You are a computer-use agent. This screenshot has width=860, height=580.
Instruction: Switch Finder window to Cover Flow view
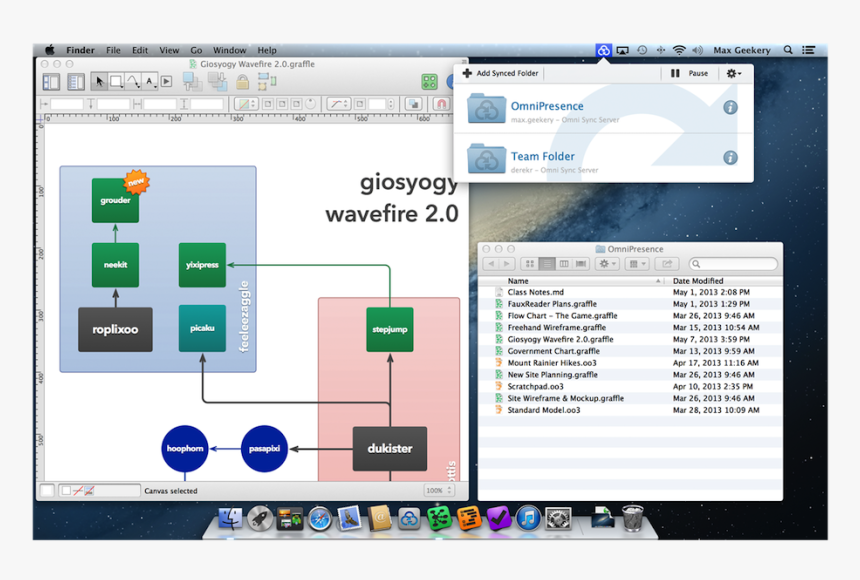(x=580, y=264)
